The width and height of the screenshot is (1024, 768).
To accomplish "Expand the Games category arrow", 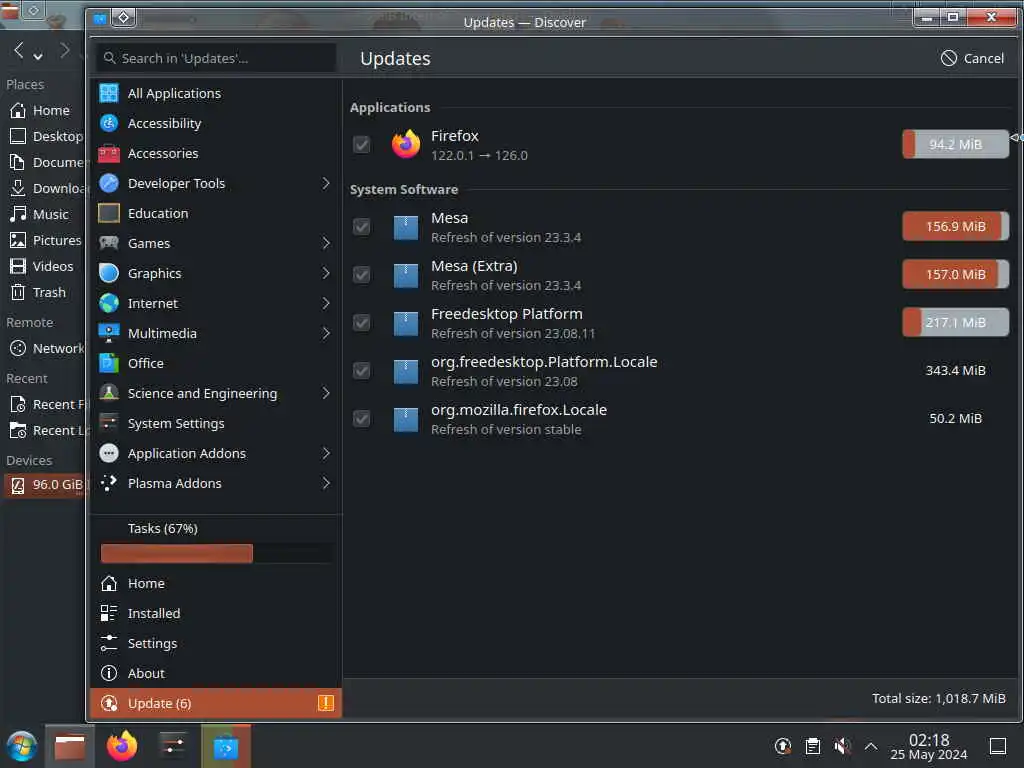I will pos(326,244).
